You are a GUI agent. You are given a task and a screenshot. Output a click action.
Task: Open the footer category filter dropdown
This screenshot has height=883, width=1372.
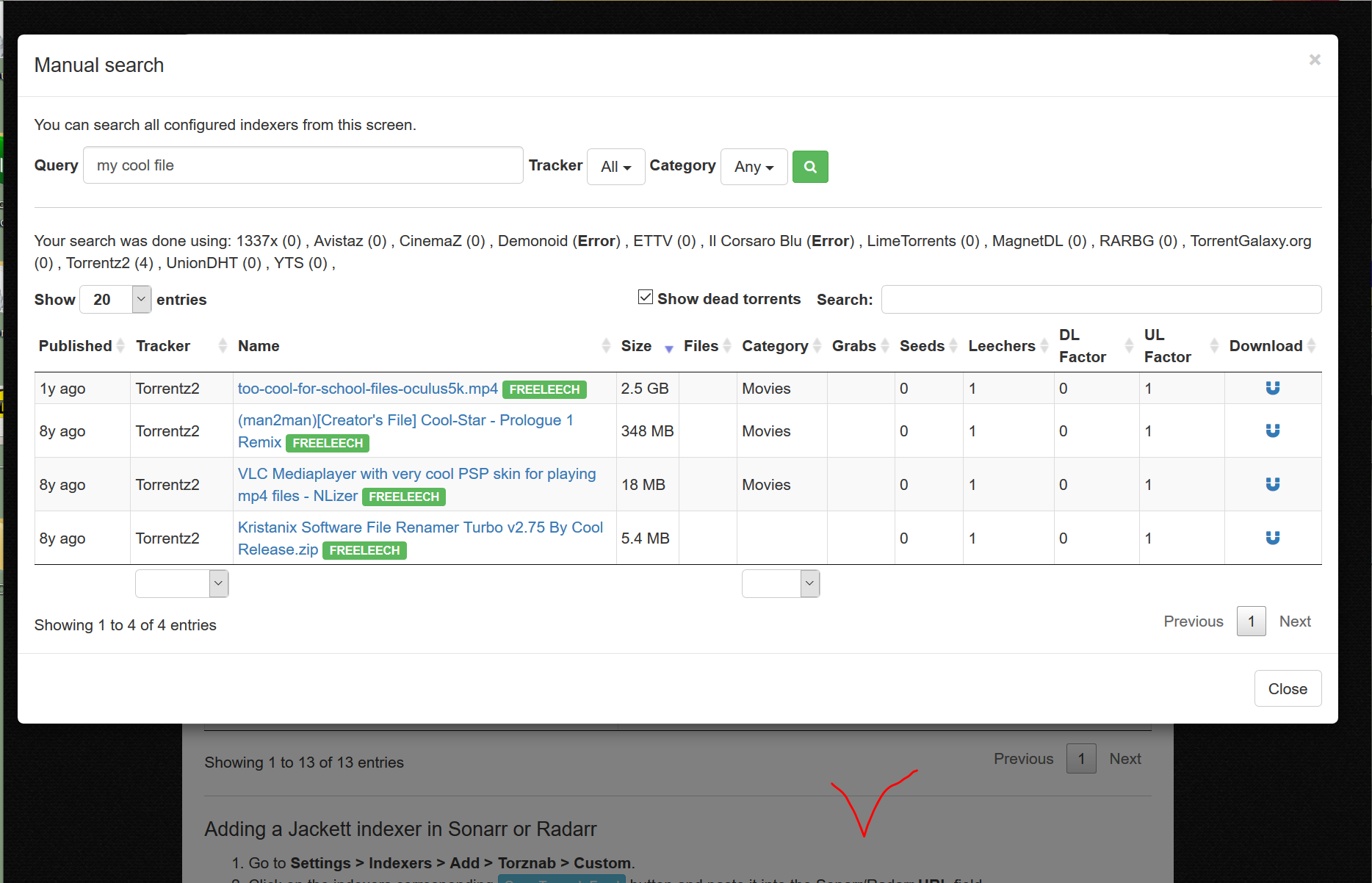pos(781,583)
